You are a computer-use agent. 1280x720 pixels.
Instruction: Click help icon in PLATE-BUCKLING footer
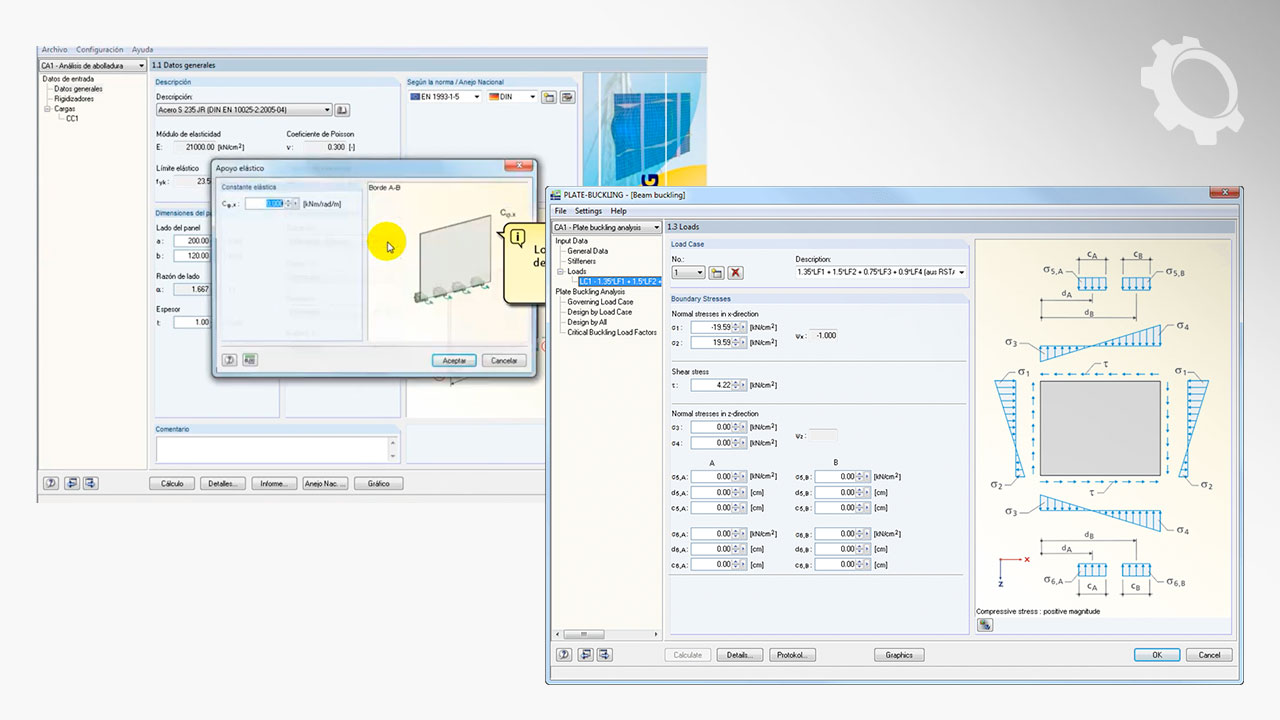[x=564, y=655]
